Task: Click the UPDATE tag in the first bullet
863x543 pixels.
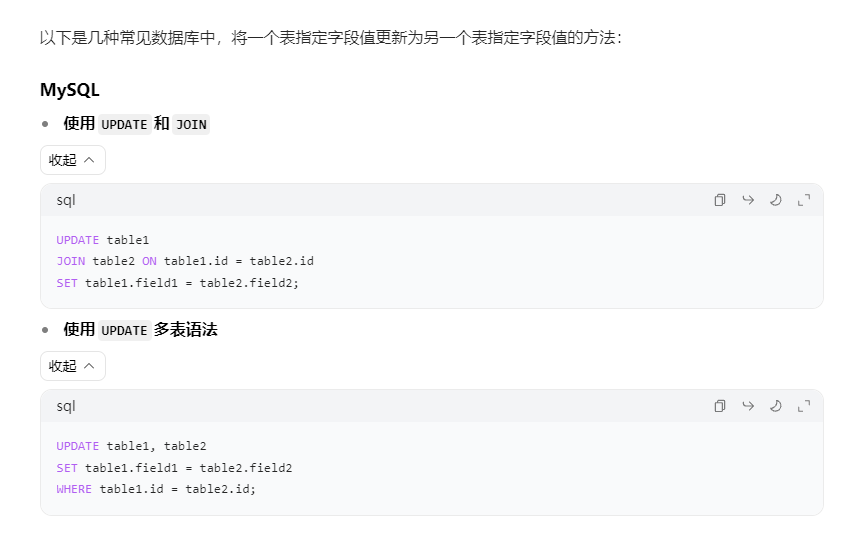Action: [124, 125]
